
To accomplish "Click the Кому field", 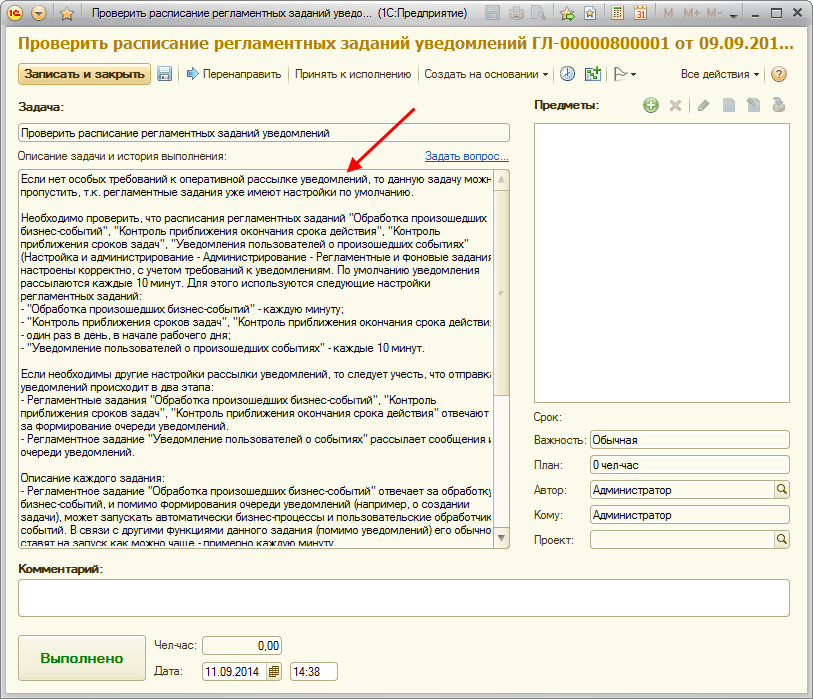I will click(x=690, y=514).
